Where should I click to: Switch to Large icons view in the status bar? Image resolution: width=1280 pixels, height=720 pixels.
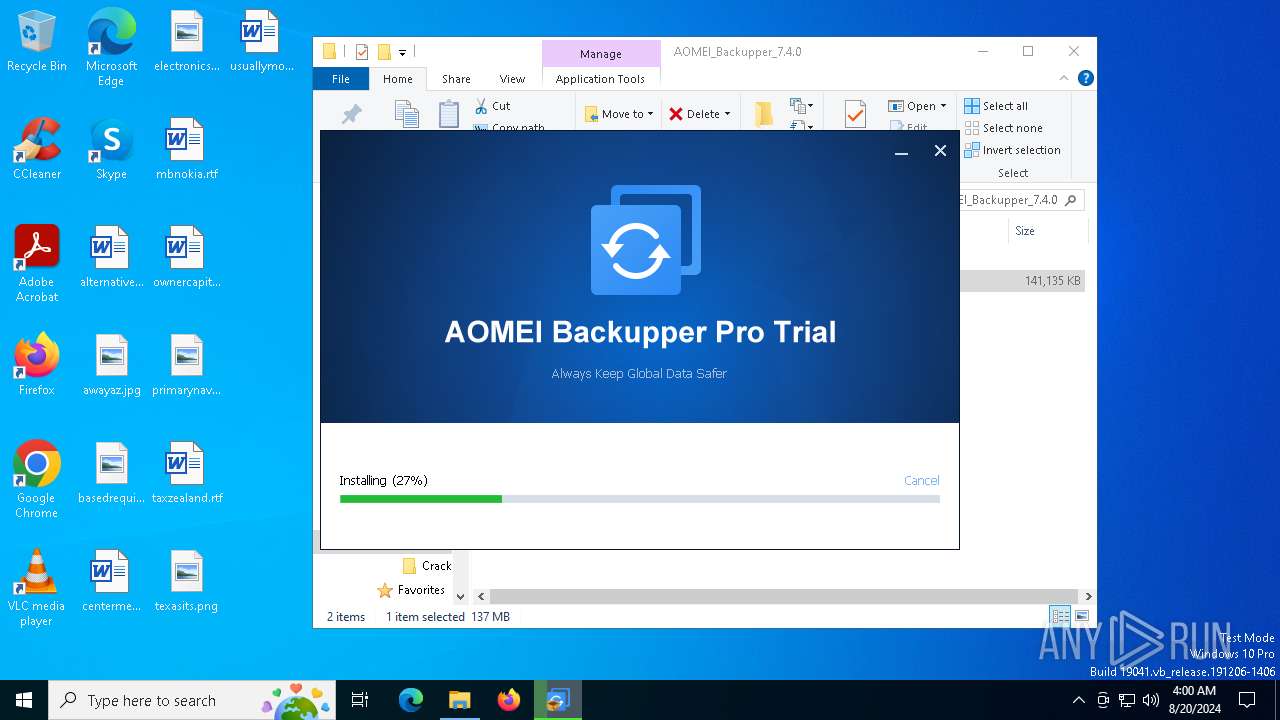pos(1081,617)
